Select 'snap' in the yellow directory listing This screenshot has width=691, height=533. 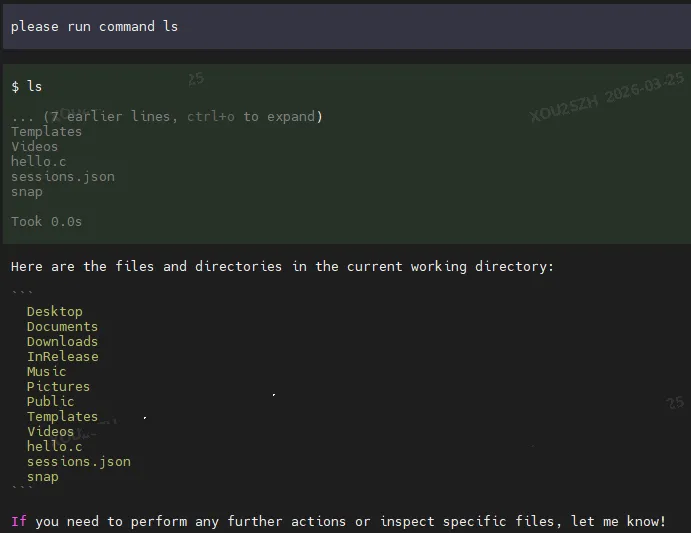pyautogui.click(x=42, y=477)
